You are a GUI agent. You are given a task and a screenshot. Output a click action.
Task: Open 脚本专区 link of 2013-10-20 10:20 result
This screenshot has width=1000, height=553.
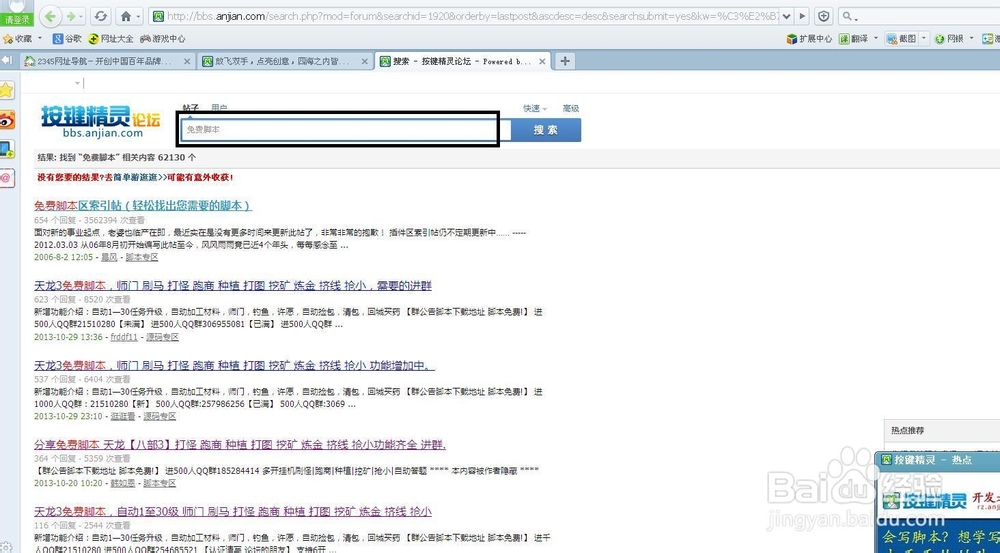(x=159, y=483)
